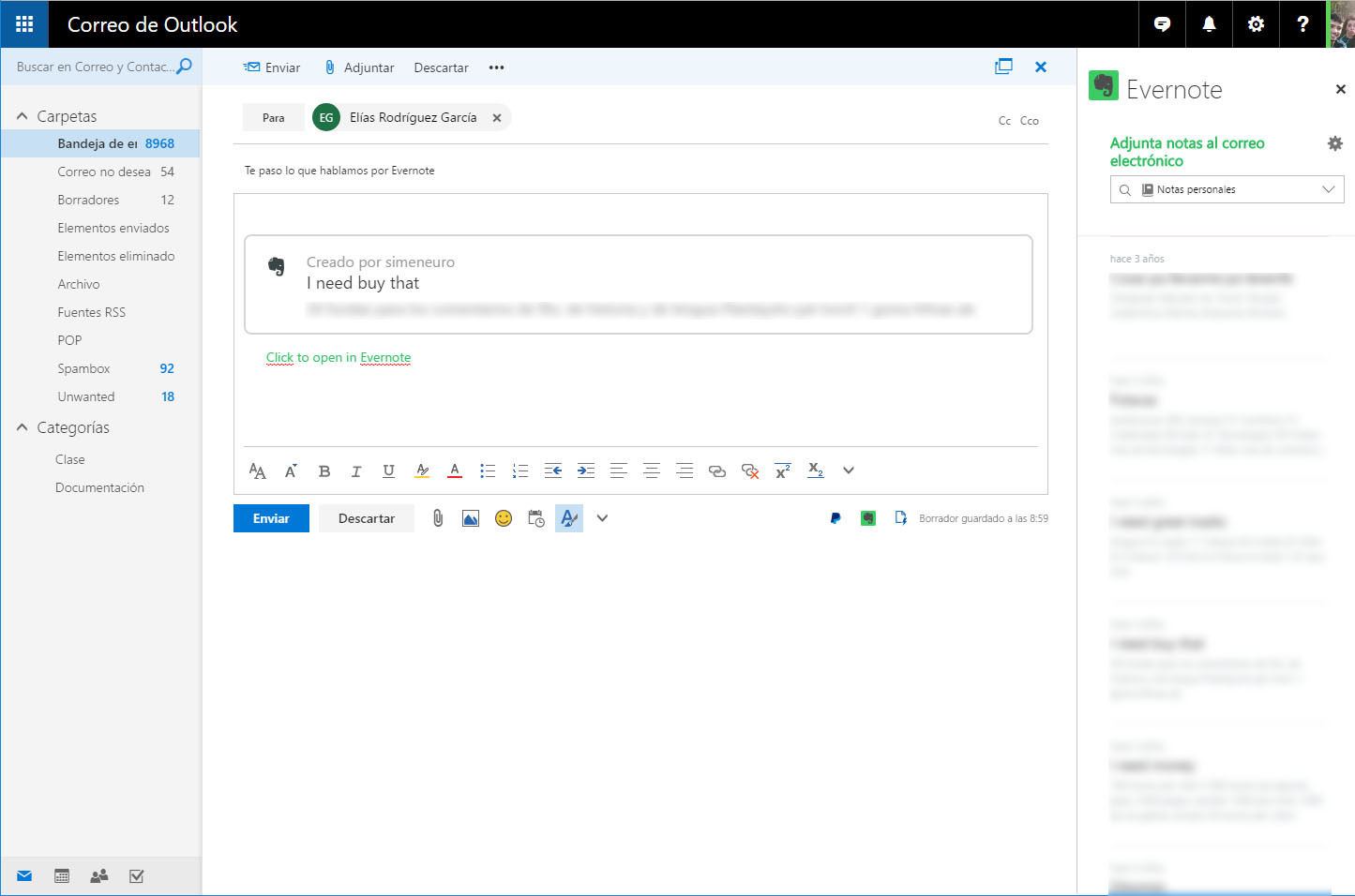Click Descartar in top toolbar
The width and height of the screenshot is (1355, 896).
441,67
